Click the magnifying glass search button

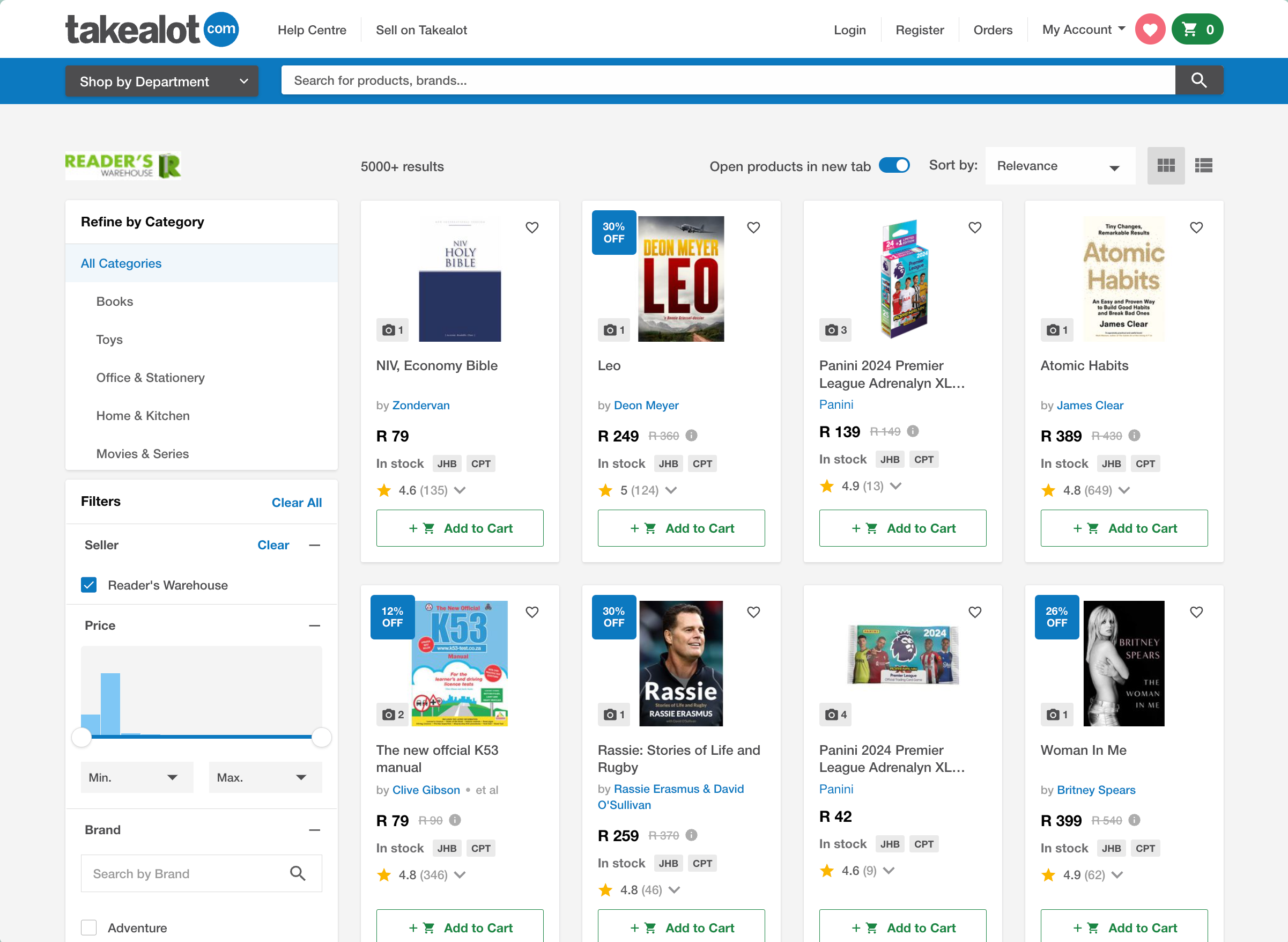(x=1198, y=80)
